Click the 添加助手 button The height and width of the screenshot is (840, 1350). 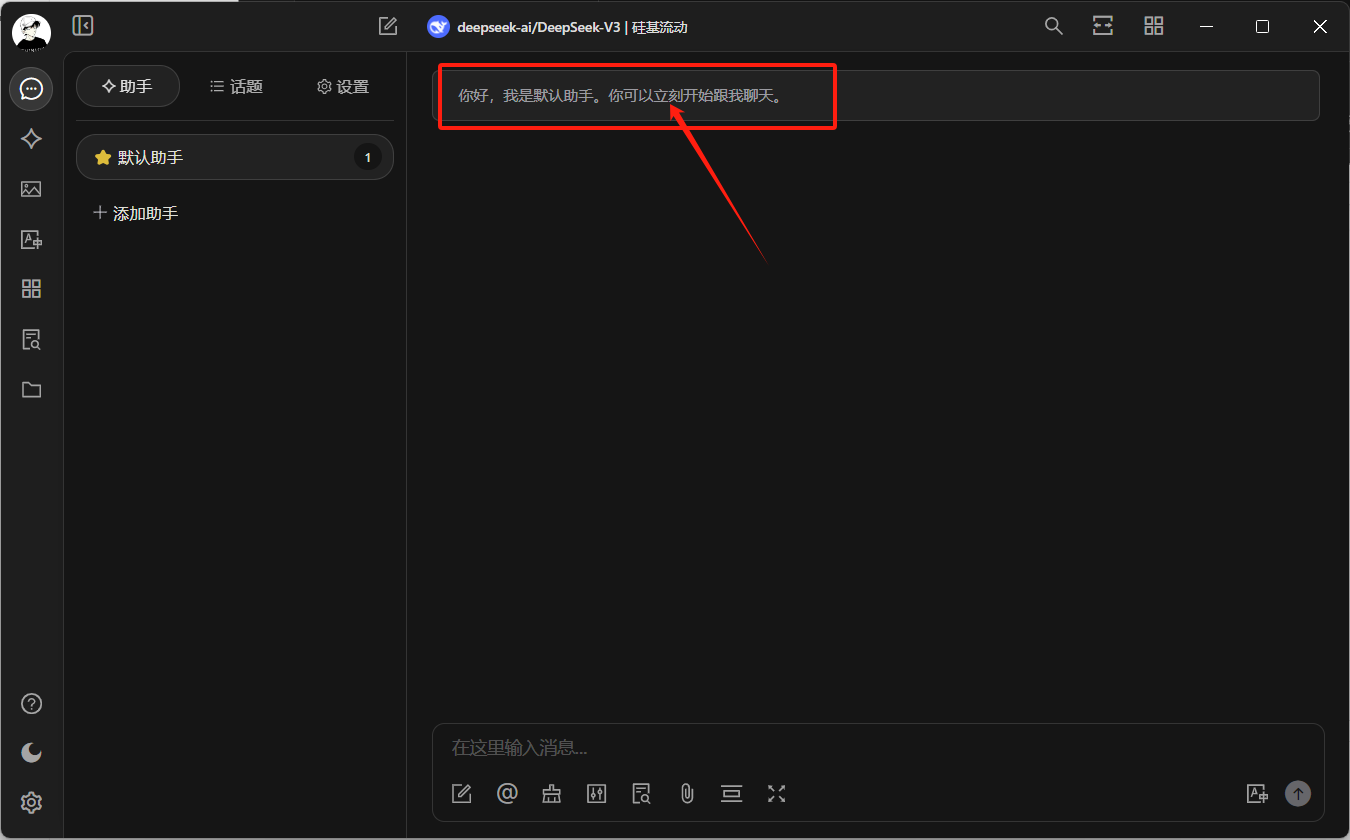coord(135,213)
